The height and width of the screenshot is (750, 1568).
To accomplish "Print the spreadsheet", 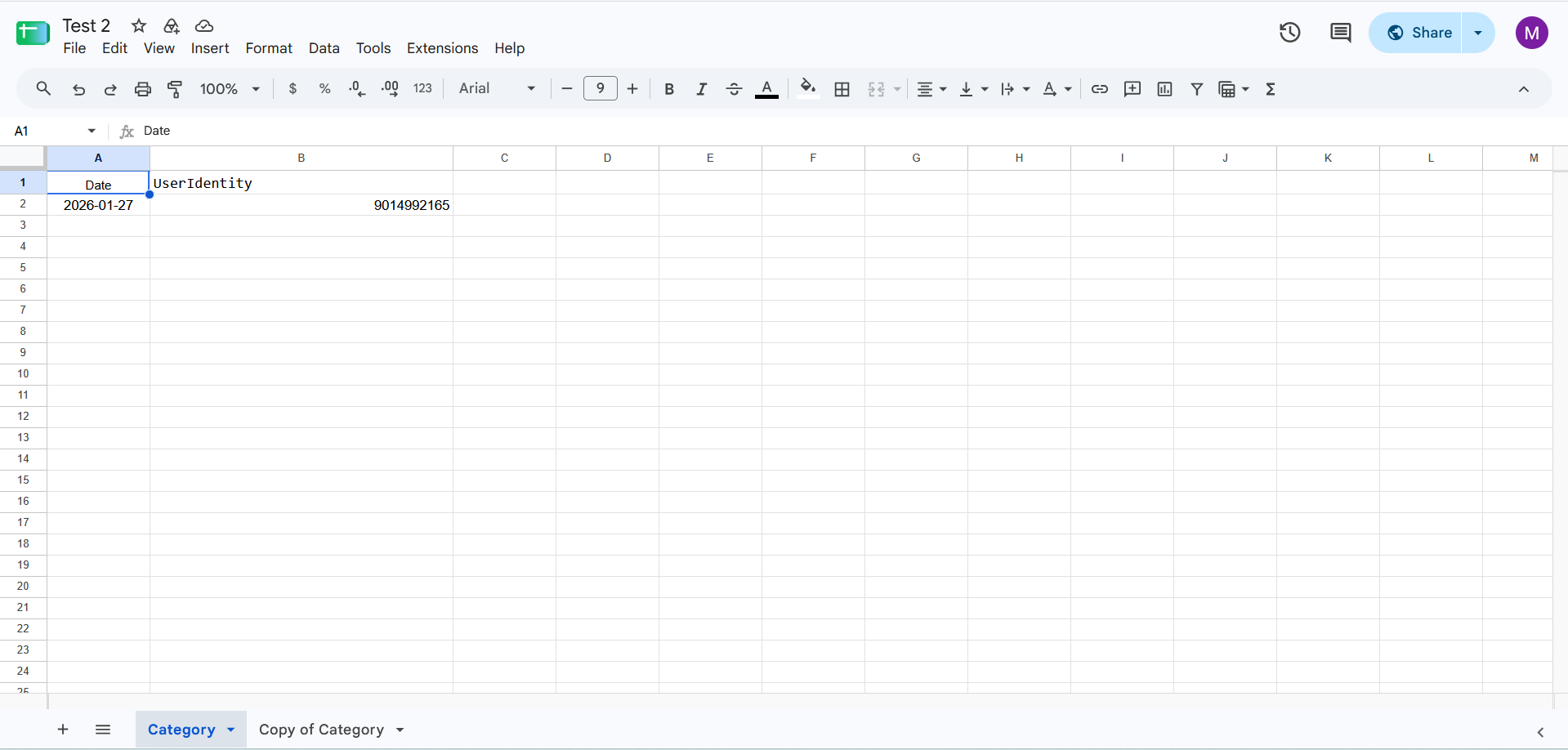I will pyautogui.click(x=143, y=89).
